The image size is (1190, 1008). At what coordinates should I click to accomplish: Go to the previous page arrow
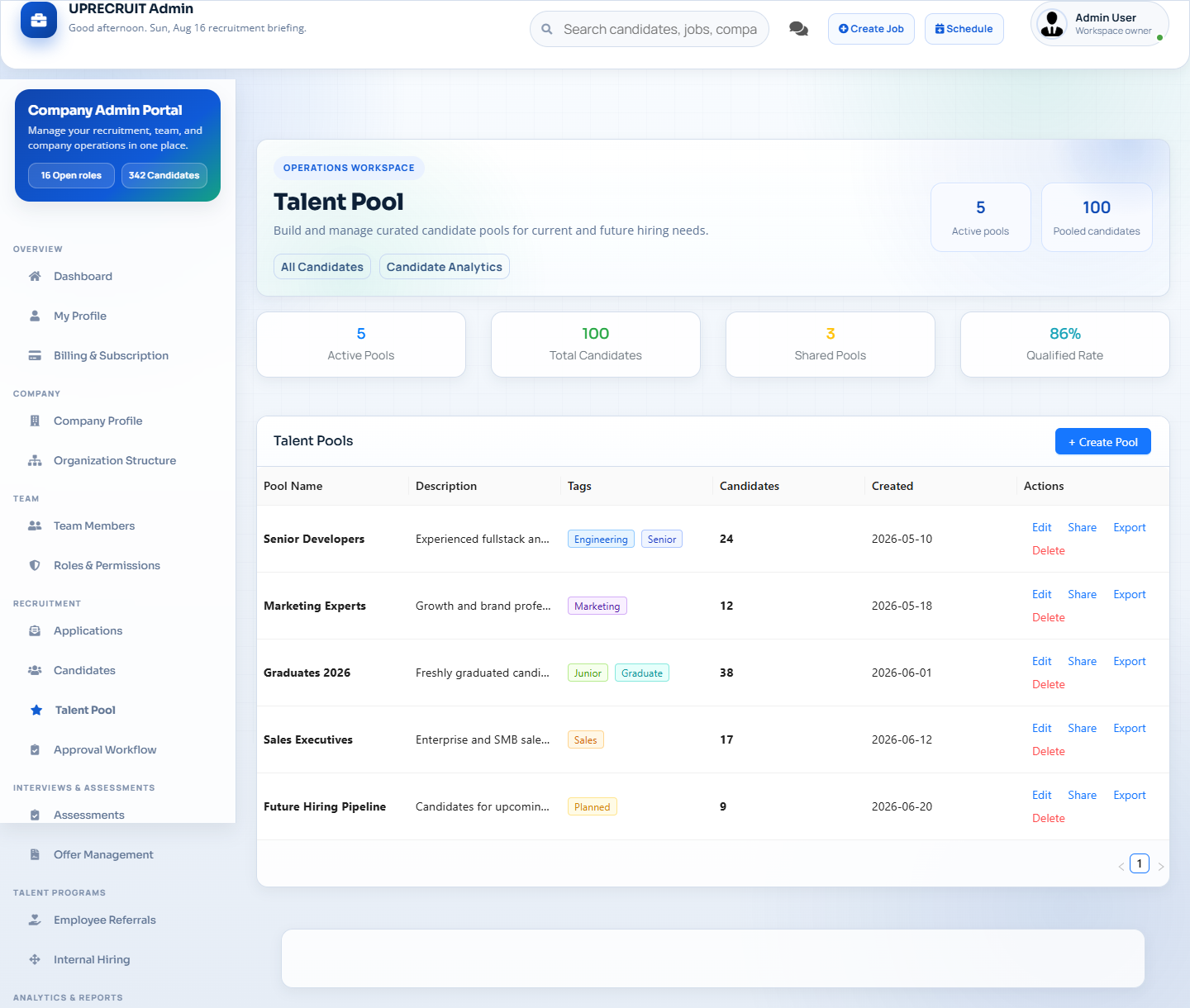pyautogui.click(x=1121, y=866)
